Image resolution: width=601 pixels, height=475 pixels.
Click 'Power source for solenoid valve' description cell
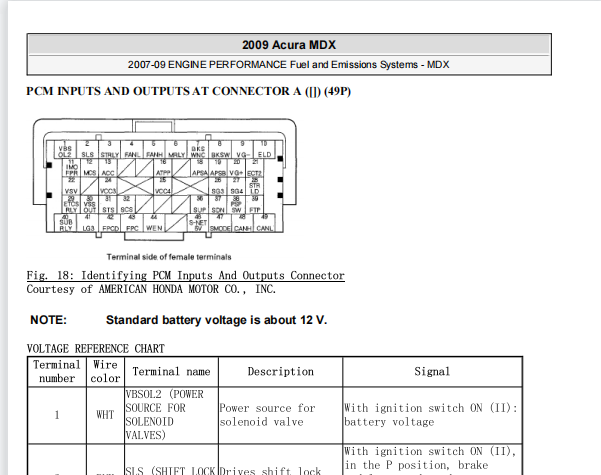(281, 415)
